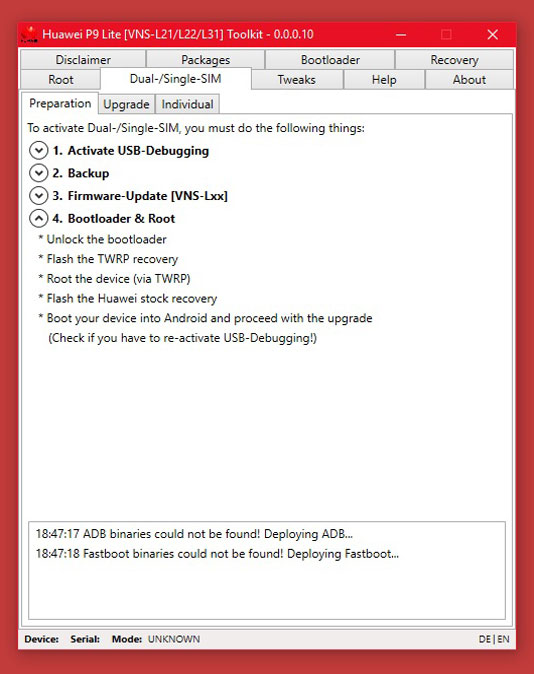Collapse the Bootloader & Root section chevron
Viewport: 534px width, 674px height.
39,219
